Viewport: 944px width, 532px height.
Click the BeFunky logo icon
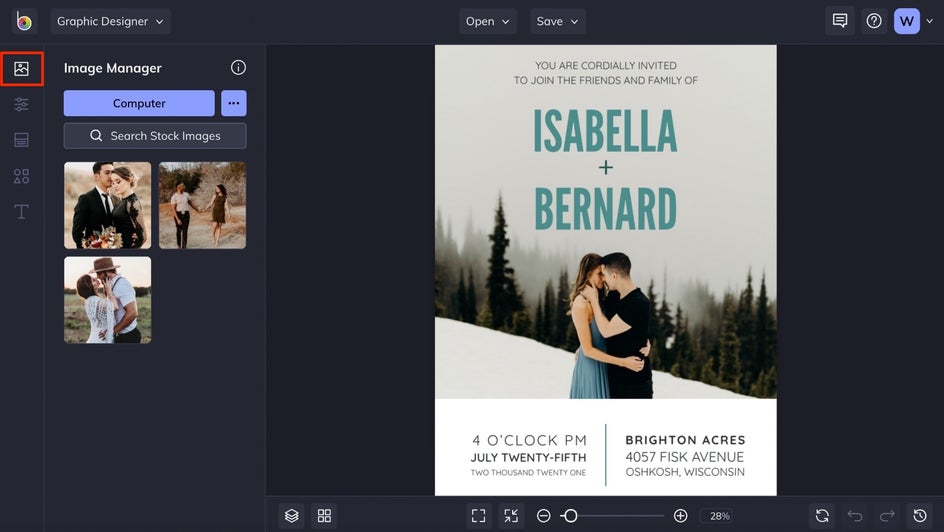tap(24, 21)
